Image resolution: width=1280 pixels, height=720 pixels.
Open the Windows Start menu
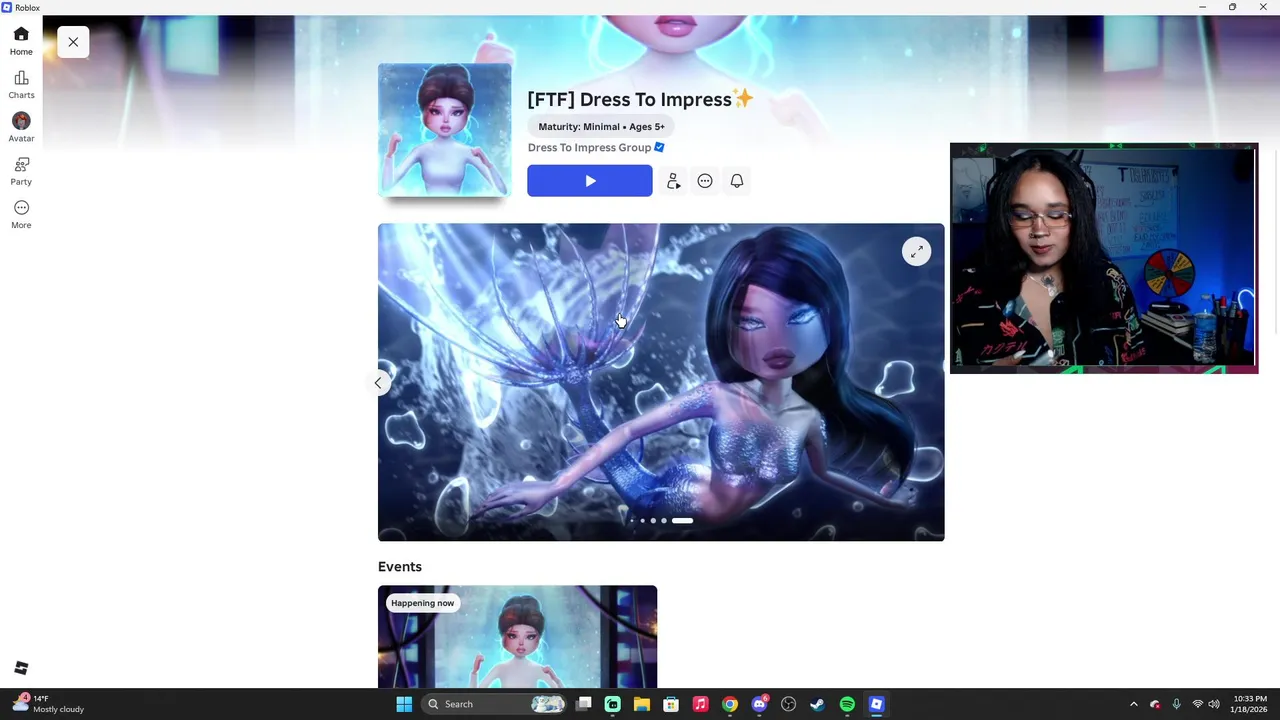point(404,704)
